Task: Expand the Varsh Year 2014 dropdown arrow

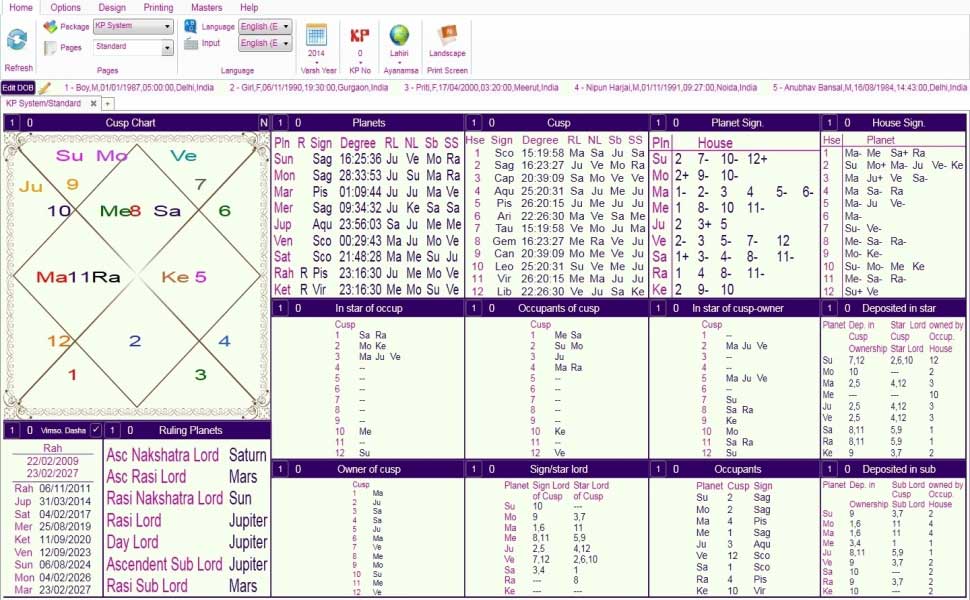Action: tap(317, 62)
